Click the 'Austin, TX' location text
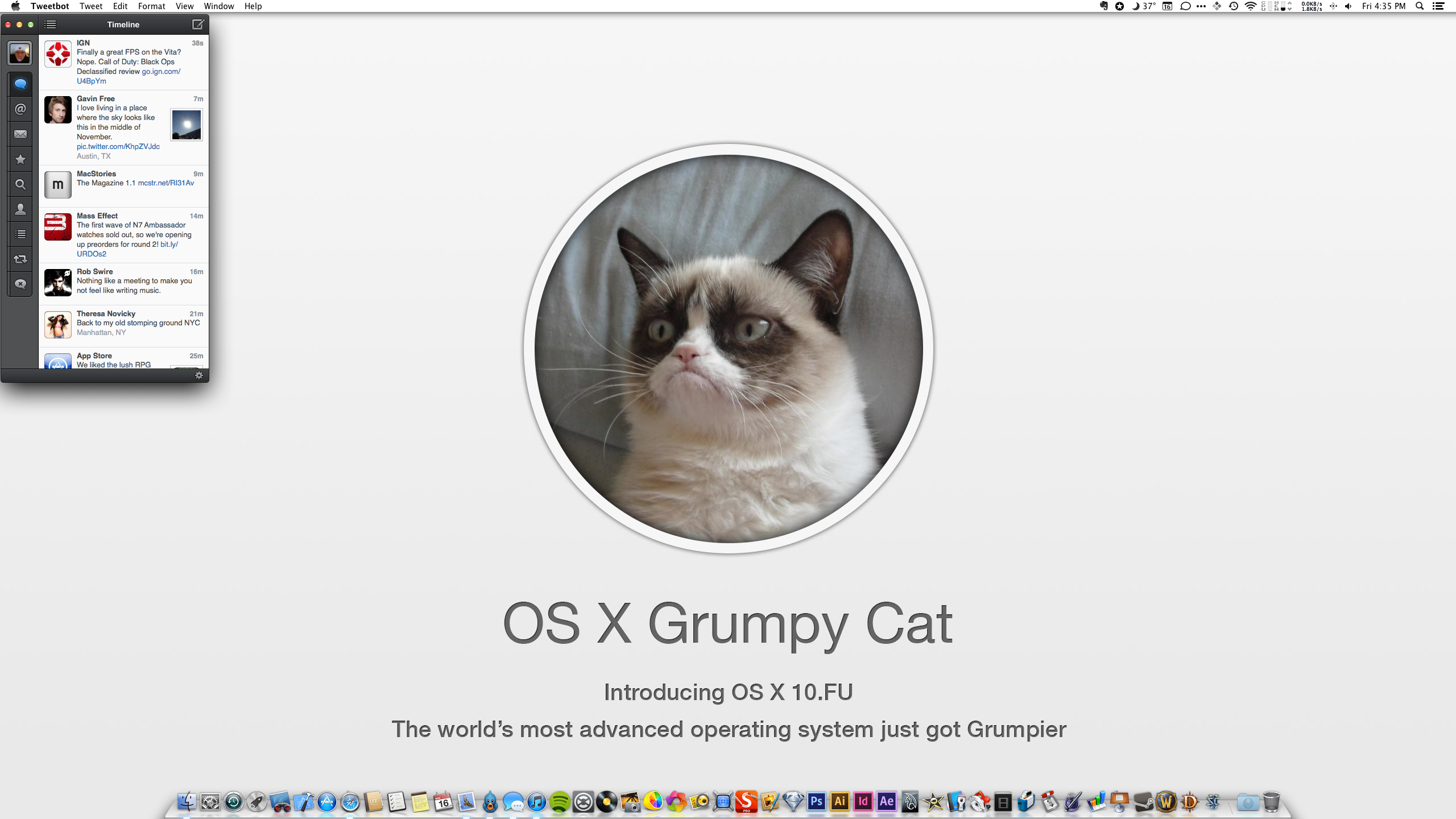This screenshot has width=1456, height=819. coord(94,156)
